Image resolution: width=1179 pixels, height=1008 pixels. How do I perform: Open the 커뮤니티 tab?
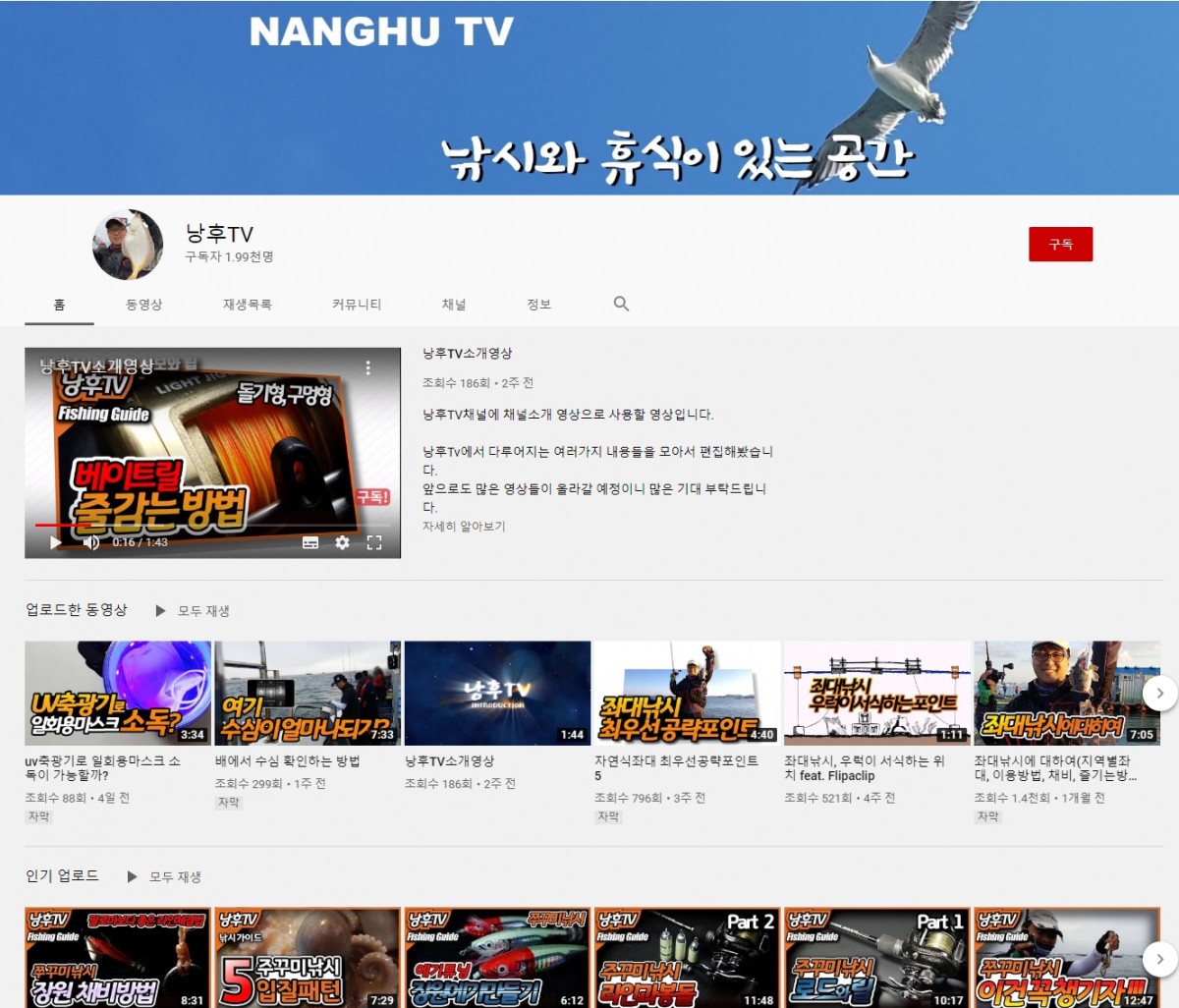(357, 305)
